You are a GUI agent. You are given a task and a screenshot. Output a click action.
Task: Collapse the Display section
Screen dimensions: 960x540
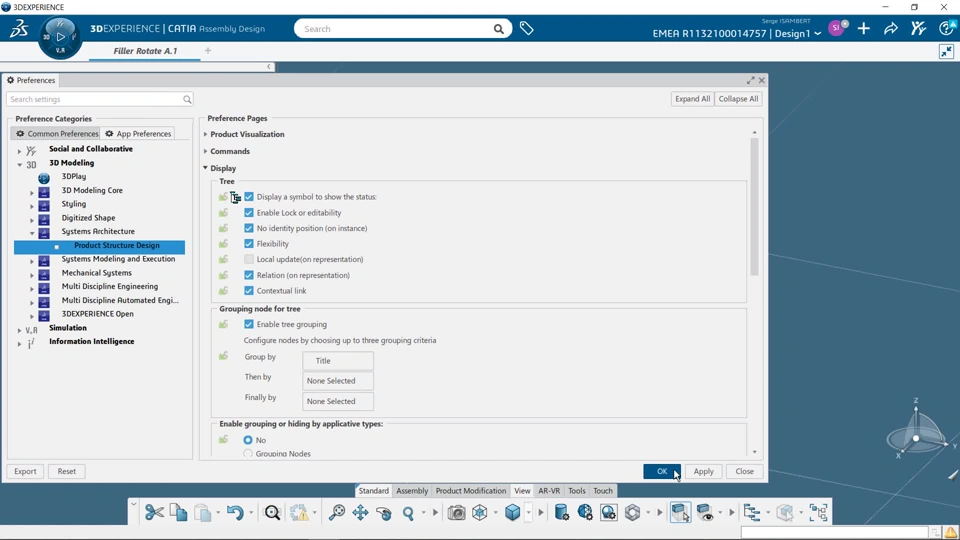(206, 168)
